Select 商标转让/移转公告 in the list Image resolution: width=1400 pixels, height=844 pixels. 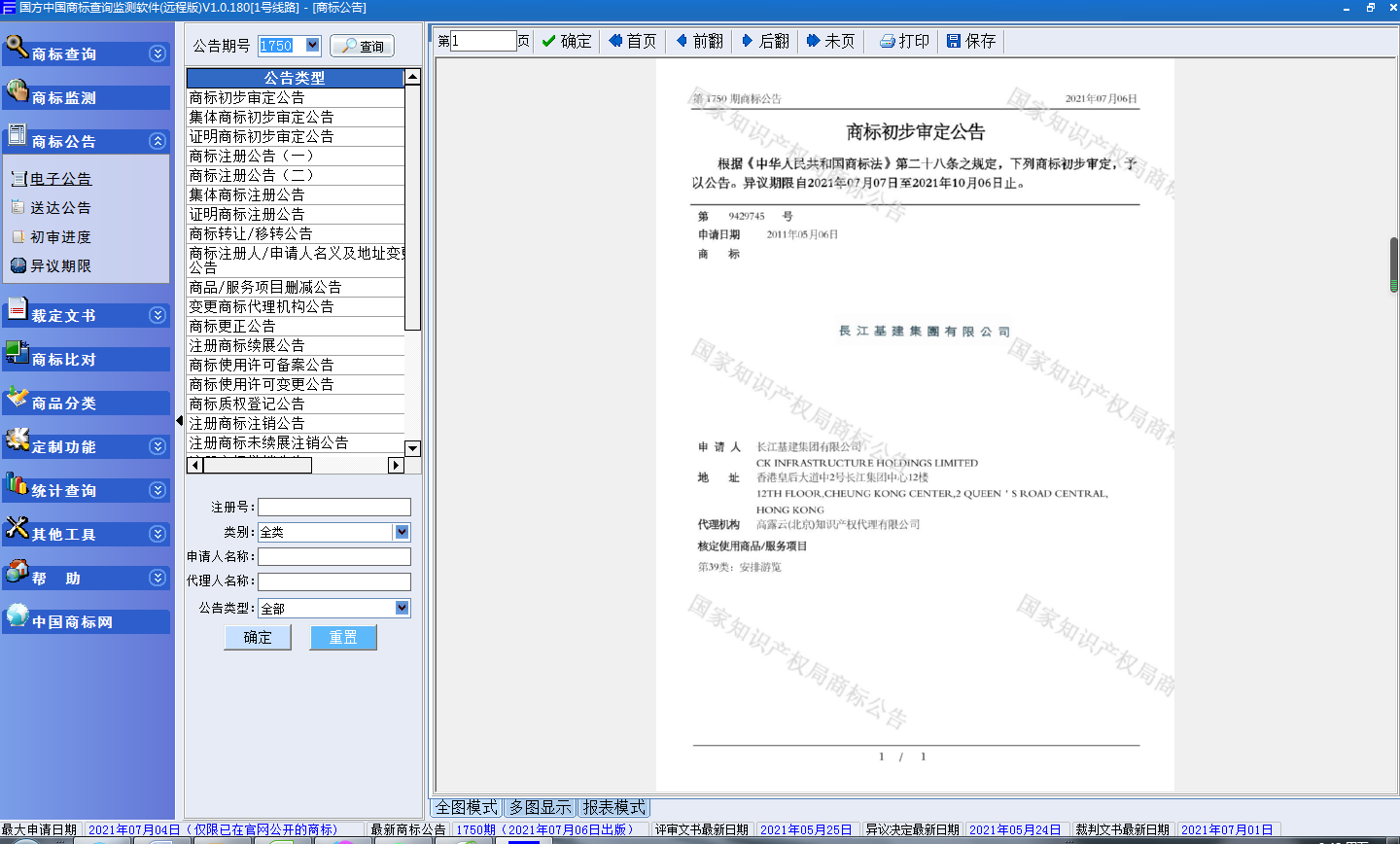tap(251, 233)
